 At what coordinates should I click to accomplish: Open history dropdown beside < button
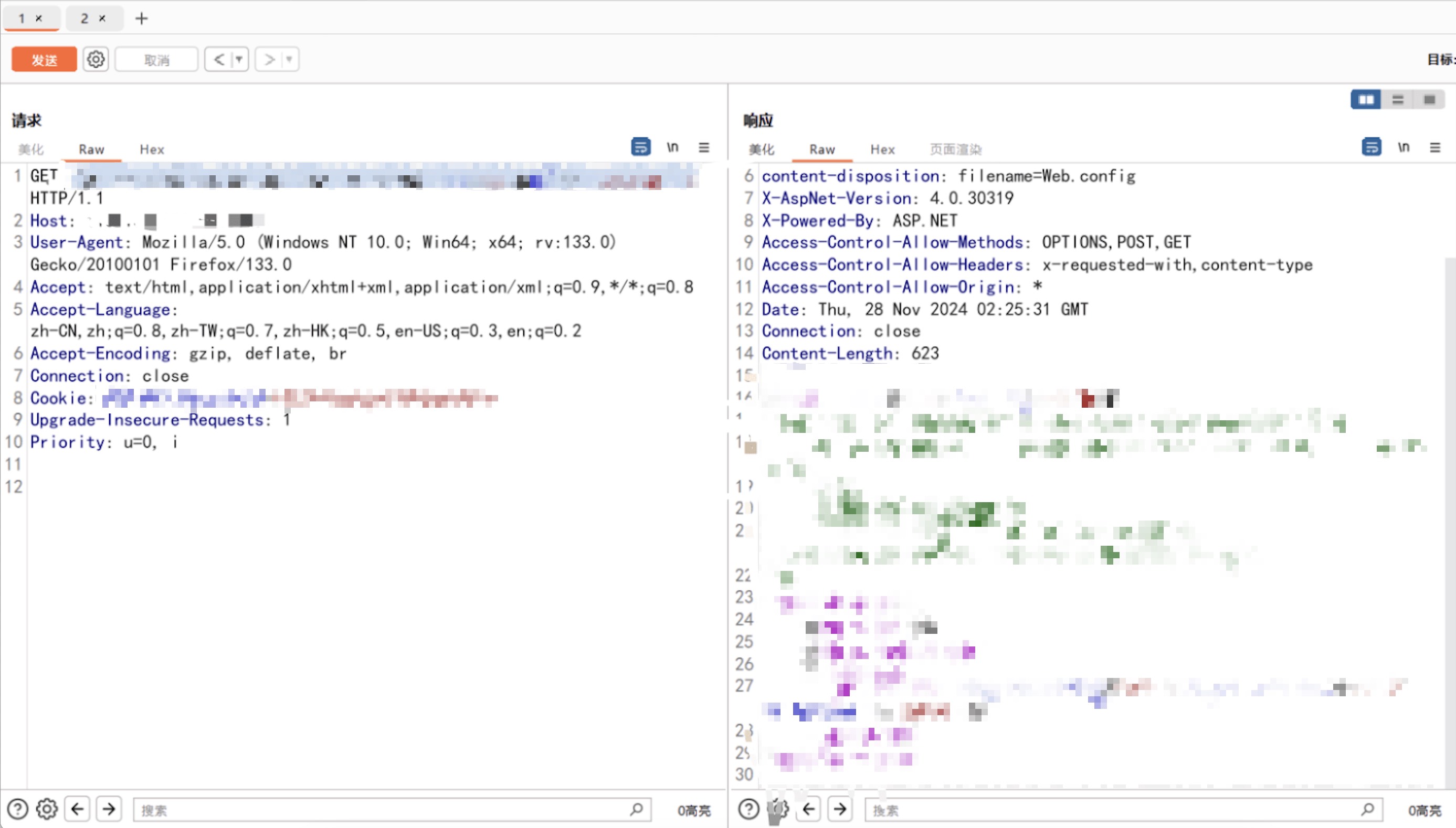(239, 59)
